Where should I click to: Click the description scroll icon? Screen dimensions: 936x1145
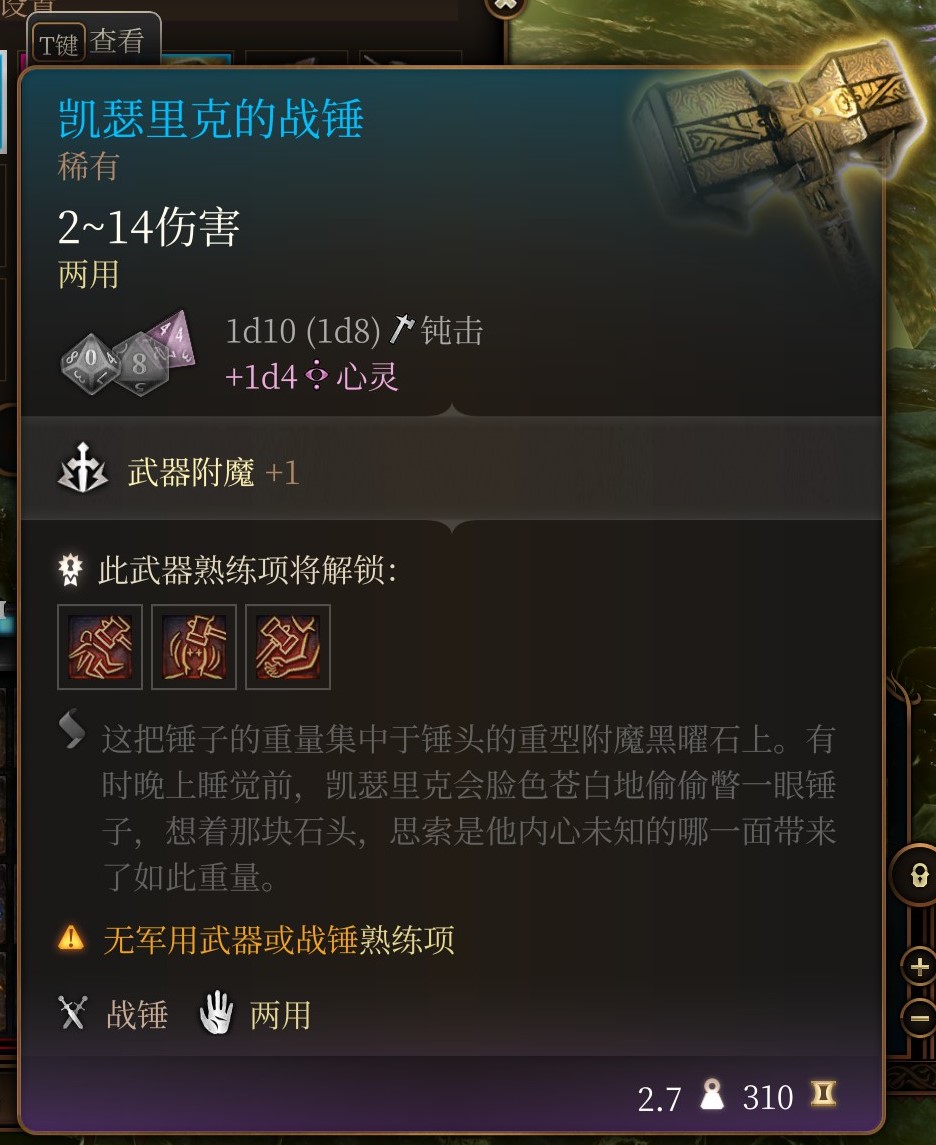pyautogui.click(x=72, y=729)
